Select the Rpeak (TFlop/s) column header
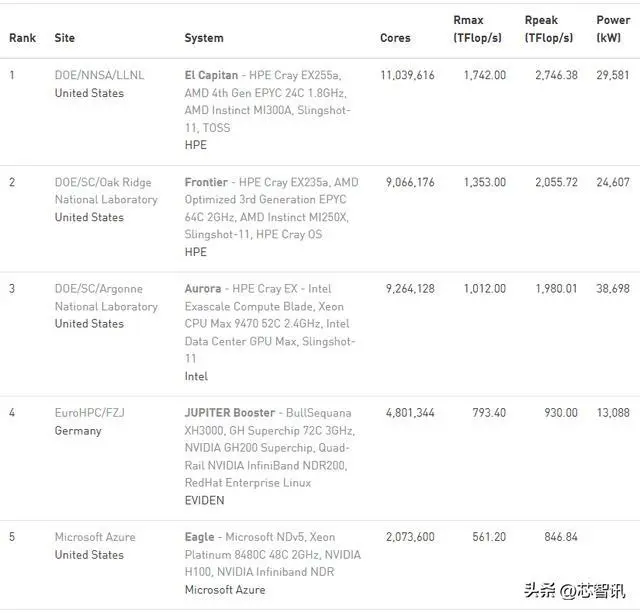This screenshot has width=640, height=613. [549, 28]
